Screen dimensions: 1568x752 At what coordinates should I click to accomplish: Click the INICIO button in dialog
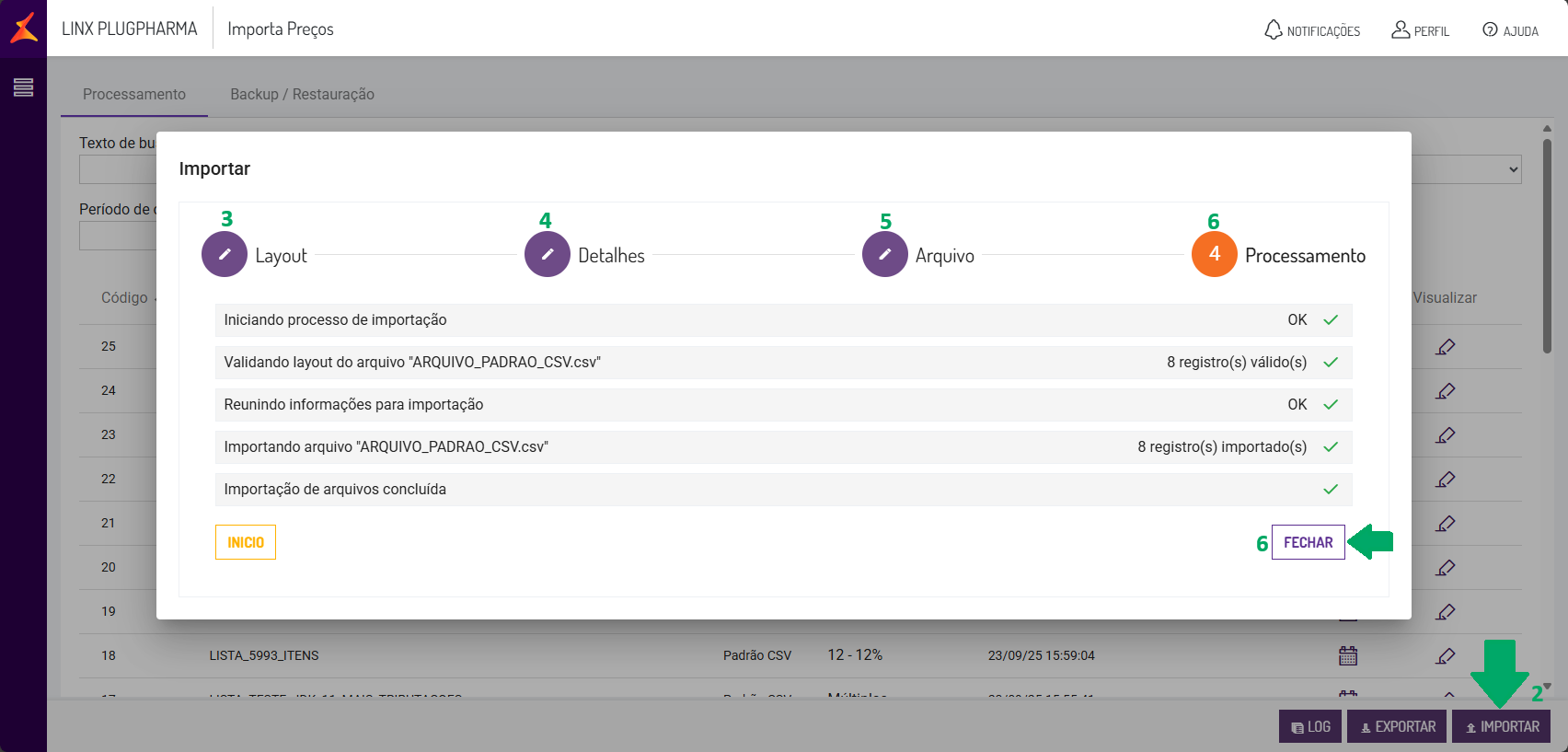tap(246, 542)
